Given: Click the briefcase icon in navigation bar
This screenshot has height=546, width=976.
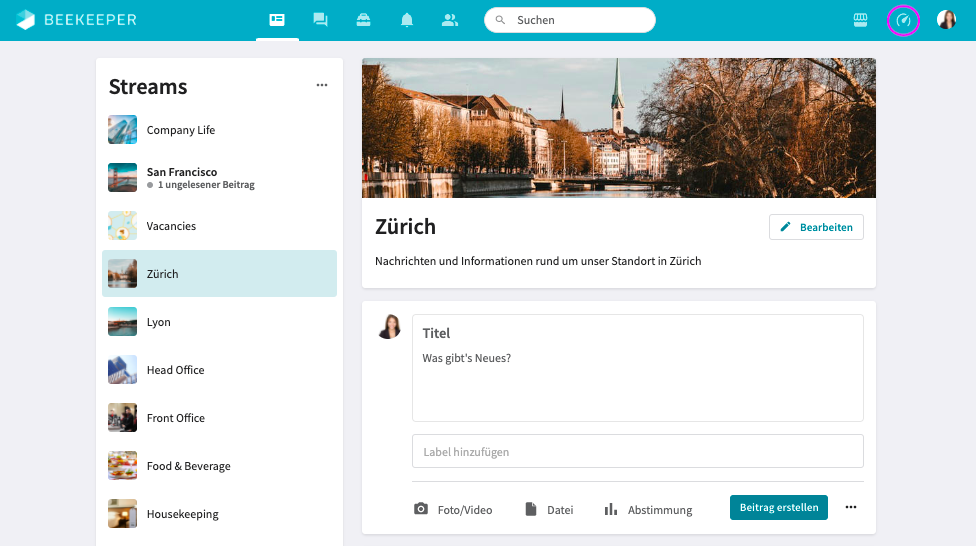Looking at the screenshot, I should 363,20.
